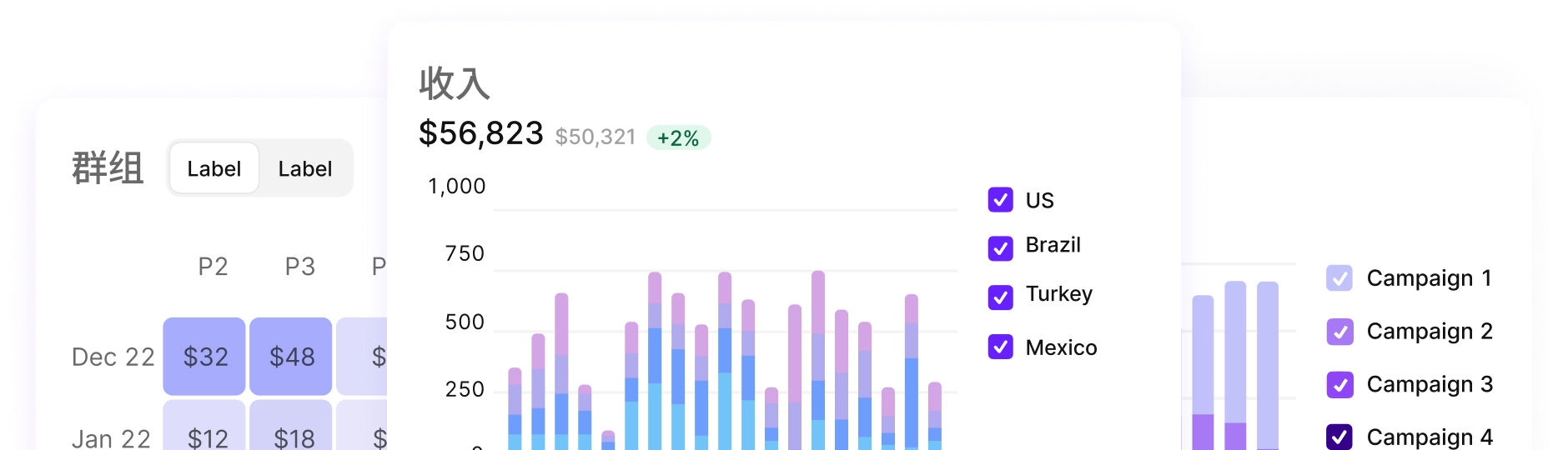Click the US legend label
Viewport: 1568px width, 450px height.
[x=1040, y=201]
